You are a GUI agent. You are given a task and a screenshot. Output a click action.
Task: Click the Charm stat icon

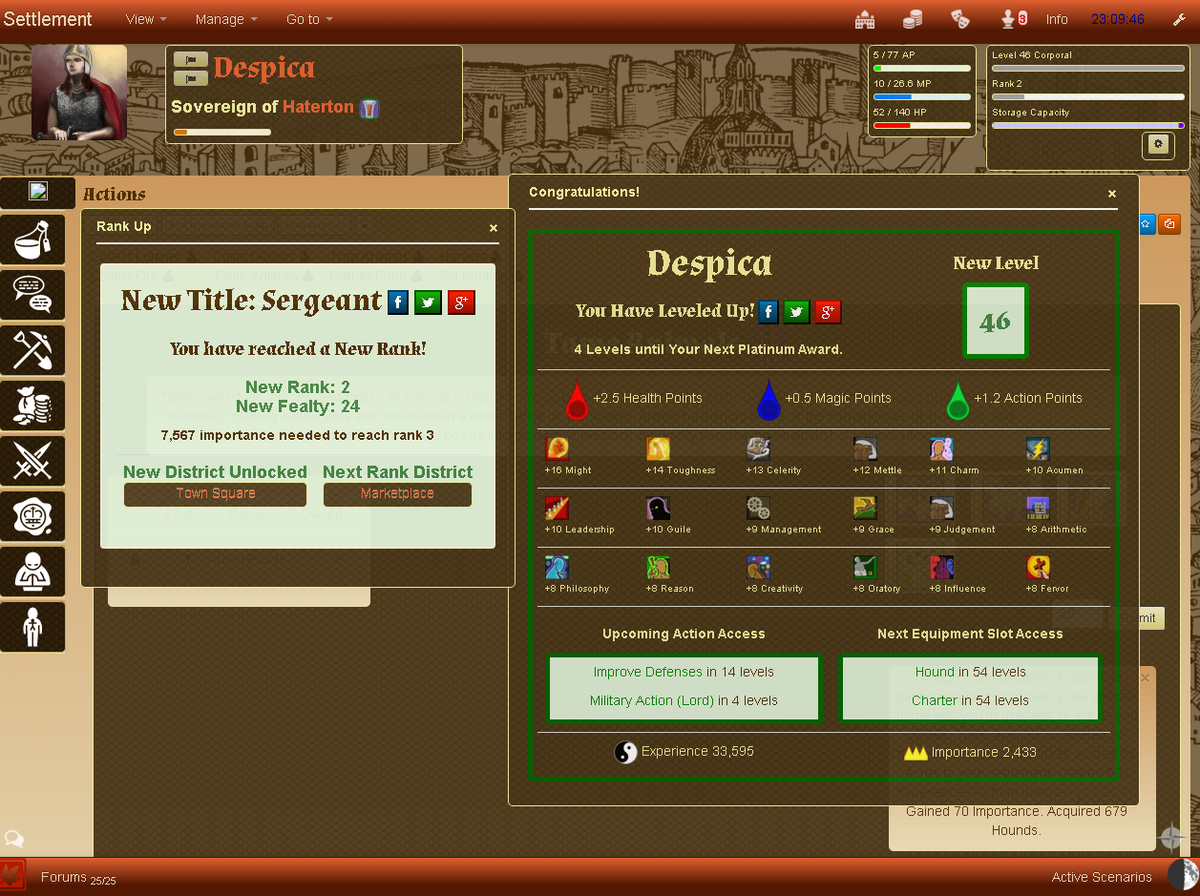941,449
